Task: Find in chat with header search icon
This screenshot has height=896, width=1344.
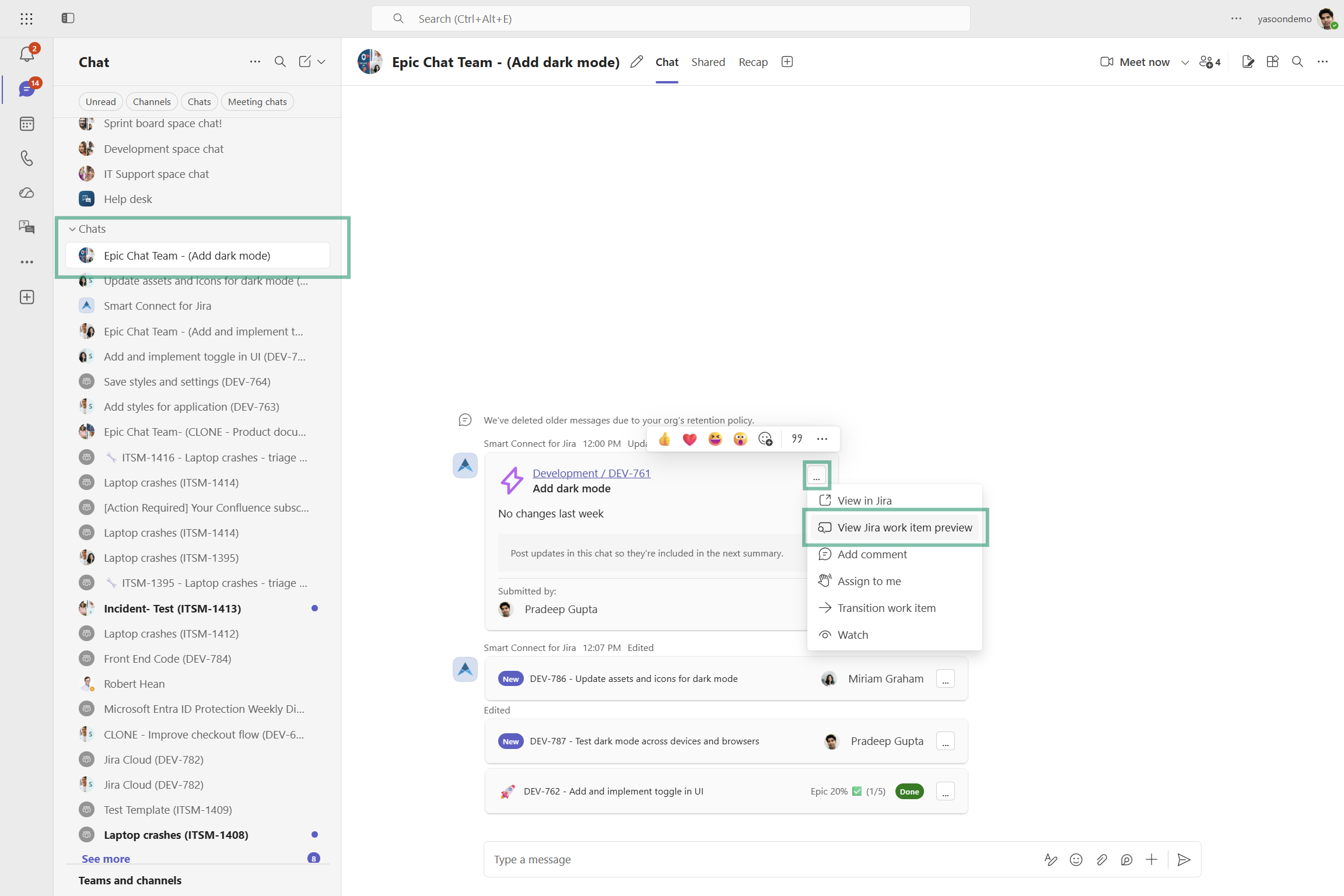Action: 1297,62
